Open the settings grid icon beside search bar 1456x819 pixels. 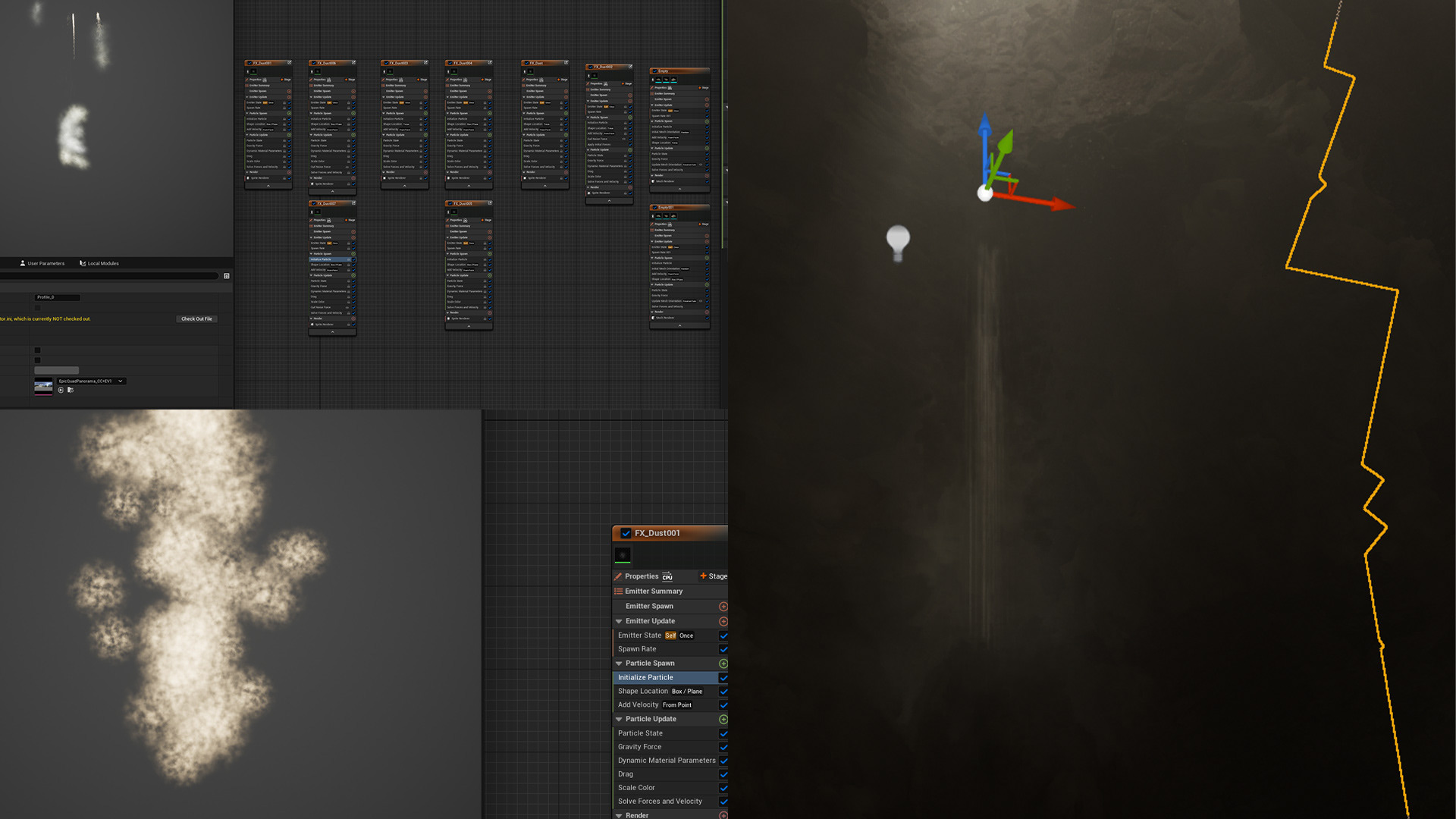227,276
